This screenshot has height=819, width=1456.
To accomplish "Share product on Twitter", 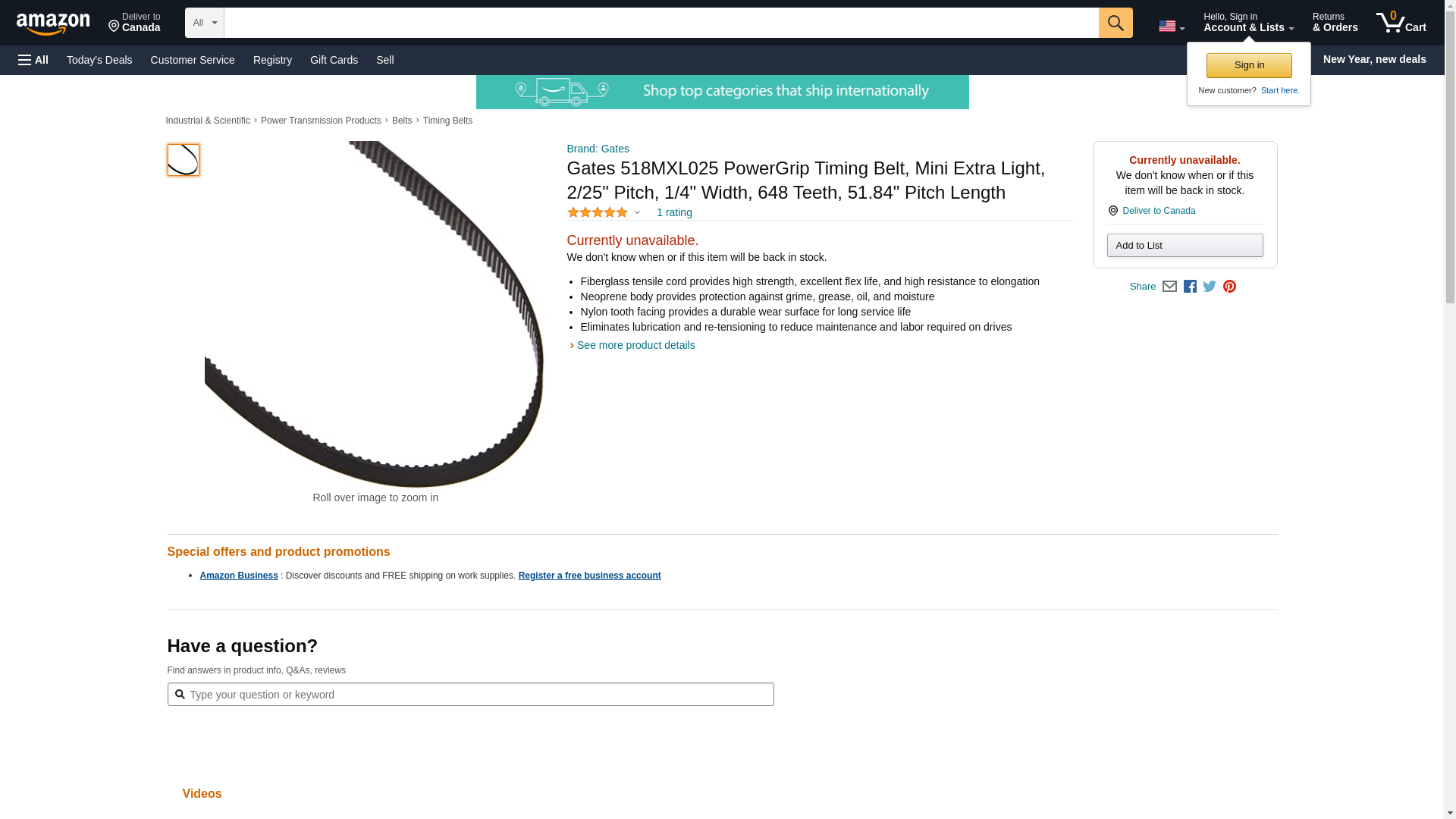I will click(1210, 287).
